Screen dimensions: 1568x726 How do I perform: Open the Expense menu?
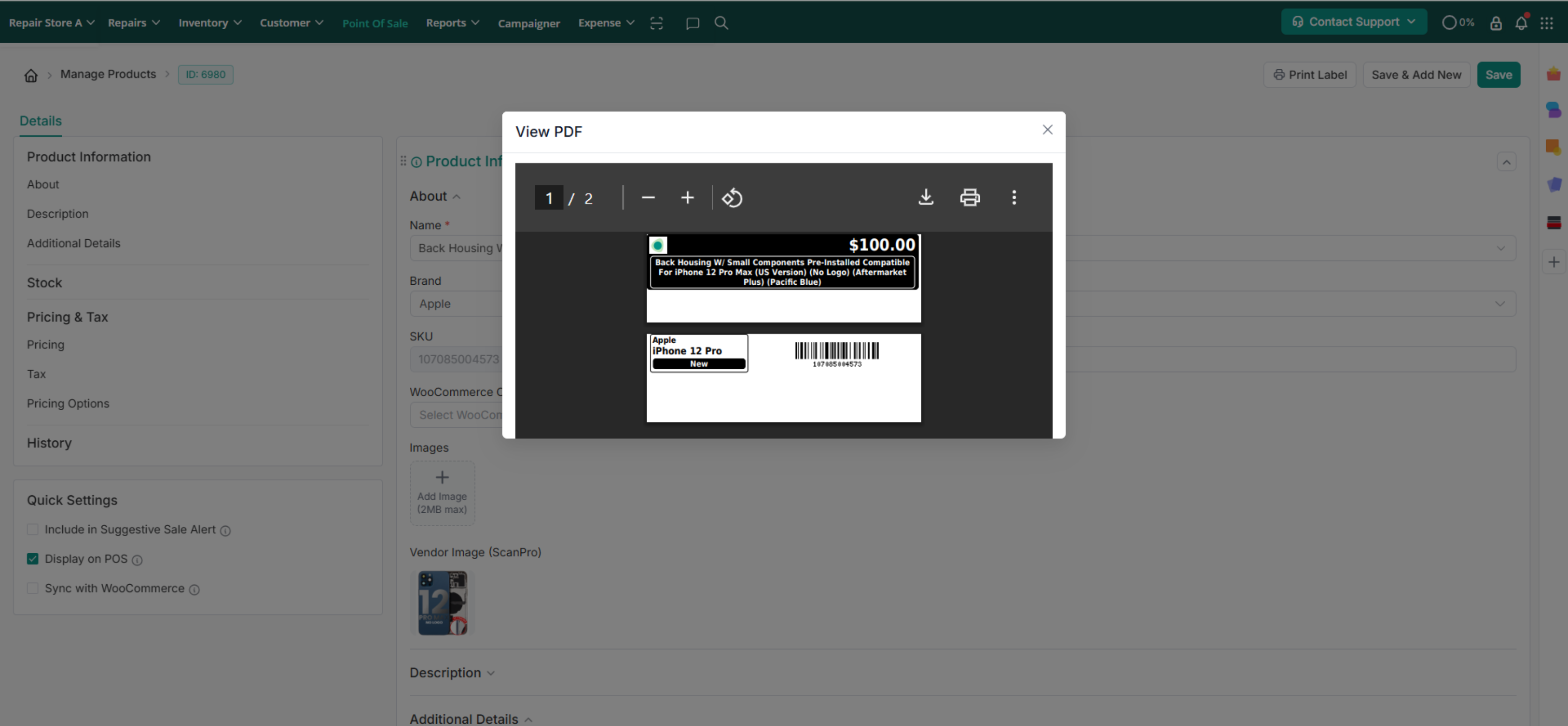coord(606,22)
